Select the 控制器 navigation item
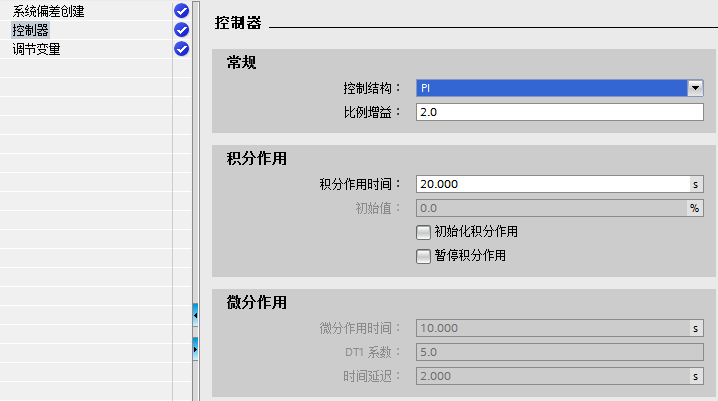Image resolution: width=718 pixels, height=401 pixels. 30,30
